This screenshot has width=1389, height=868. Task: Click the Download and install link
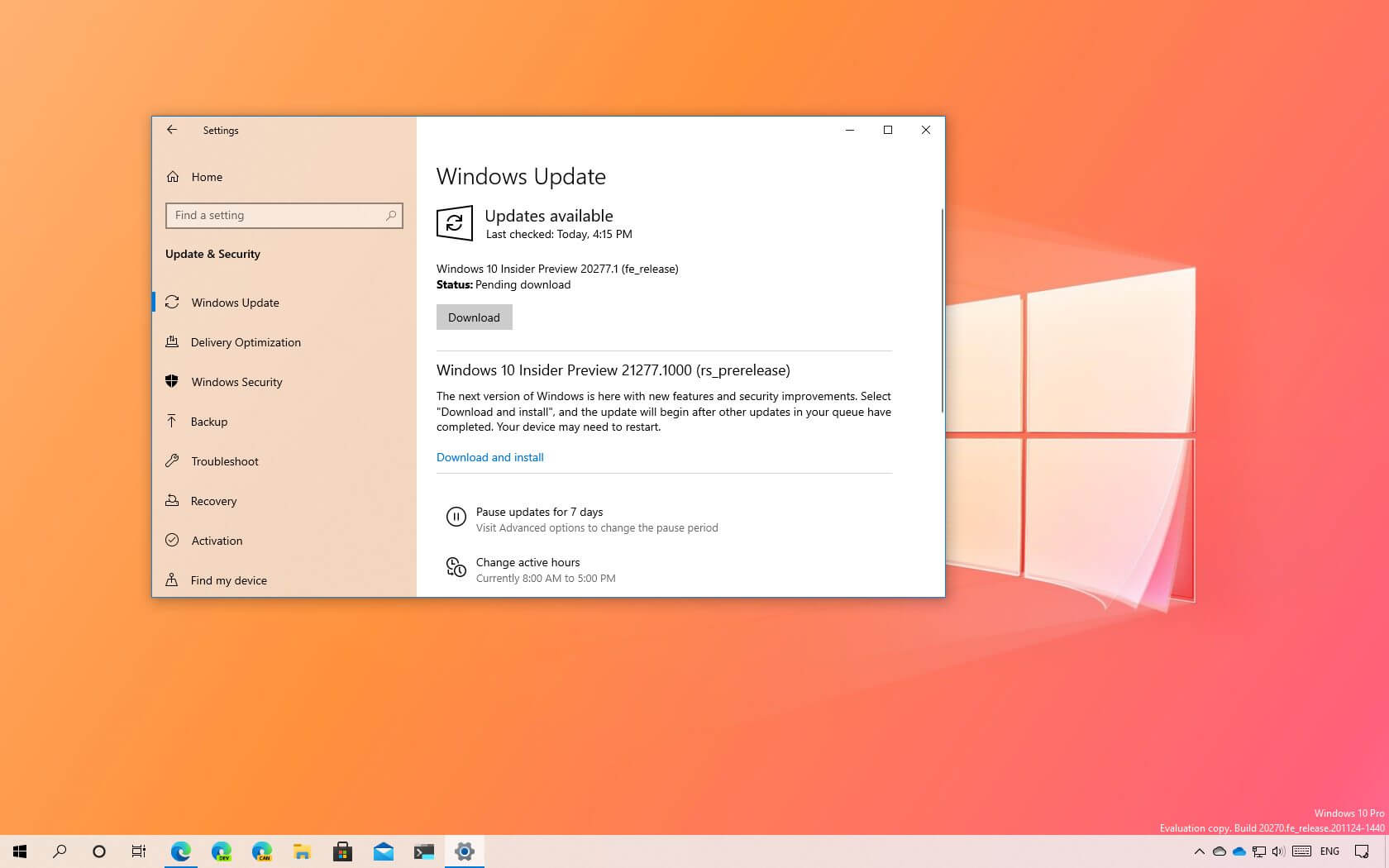click(x=489, y=457)
